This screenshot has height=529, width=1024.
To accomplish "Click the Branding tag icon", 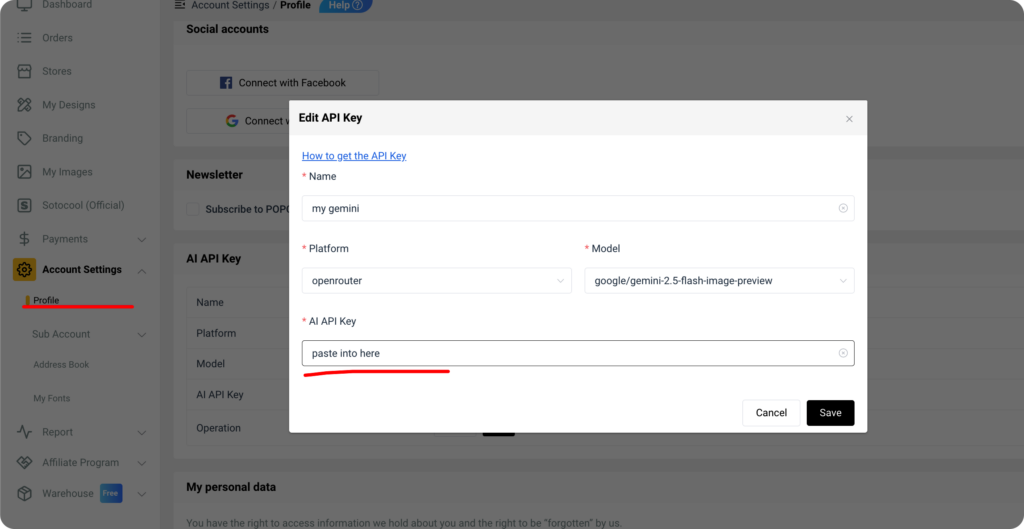I will (25, 138).
